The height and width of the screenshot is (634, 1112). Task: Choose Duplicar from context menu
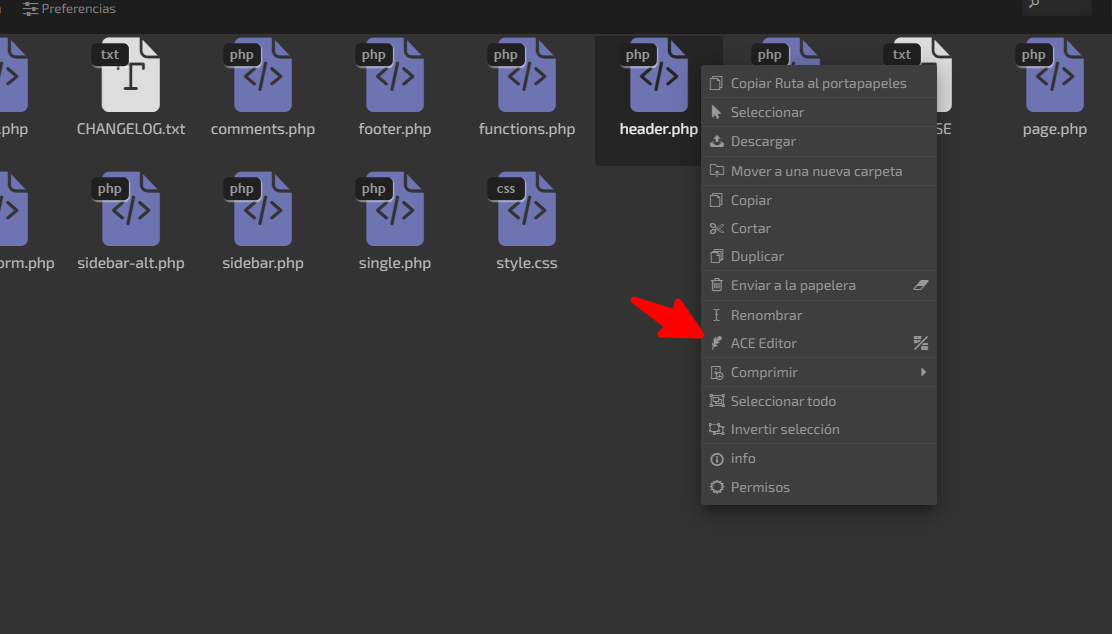[818, 256]
